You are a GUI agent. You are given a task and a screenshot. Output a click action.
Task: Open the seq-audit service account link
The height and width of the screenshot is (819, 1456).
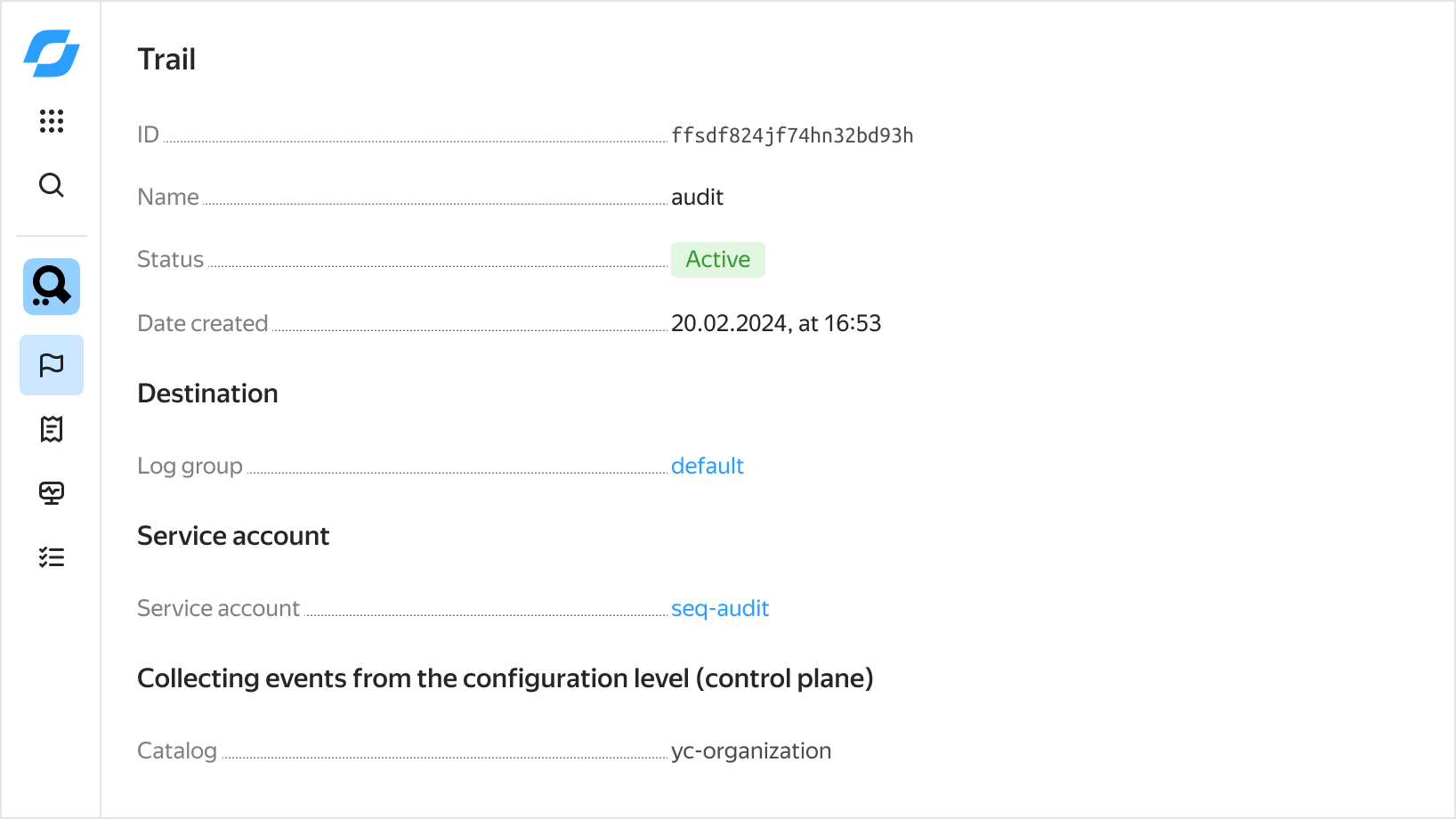point(719,608)
